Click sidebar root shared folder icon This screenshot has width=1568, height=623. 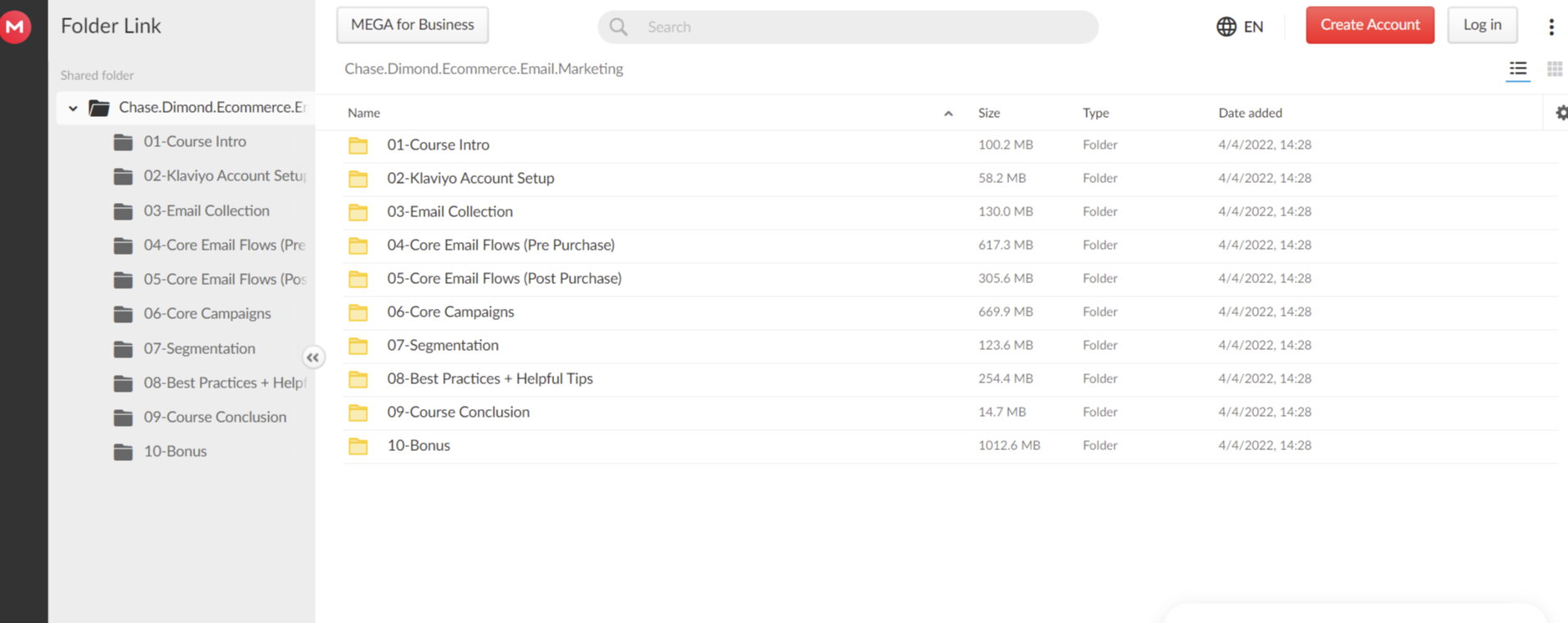coord(99,108)
